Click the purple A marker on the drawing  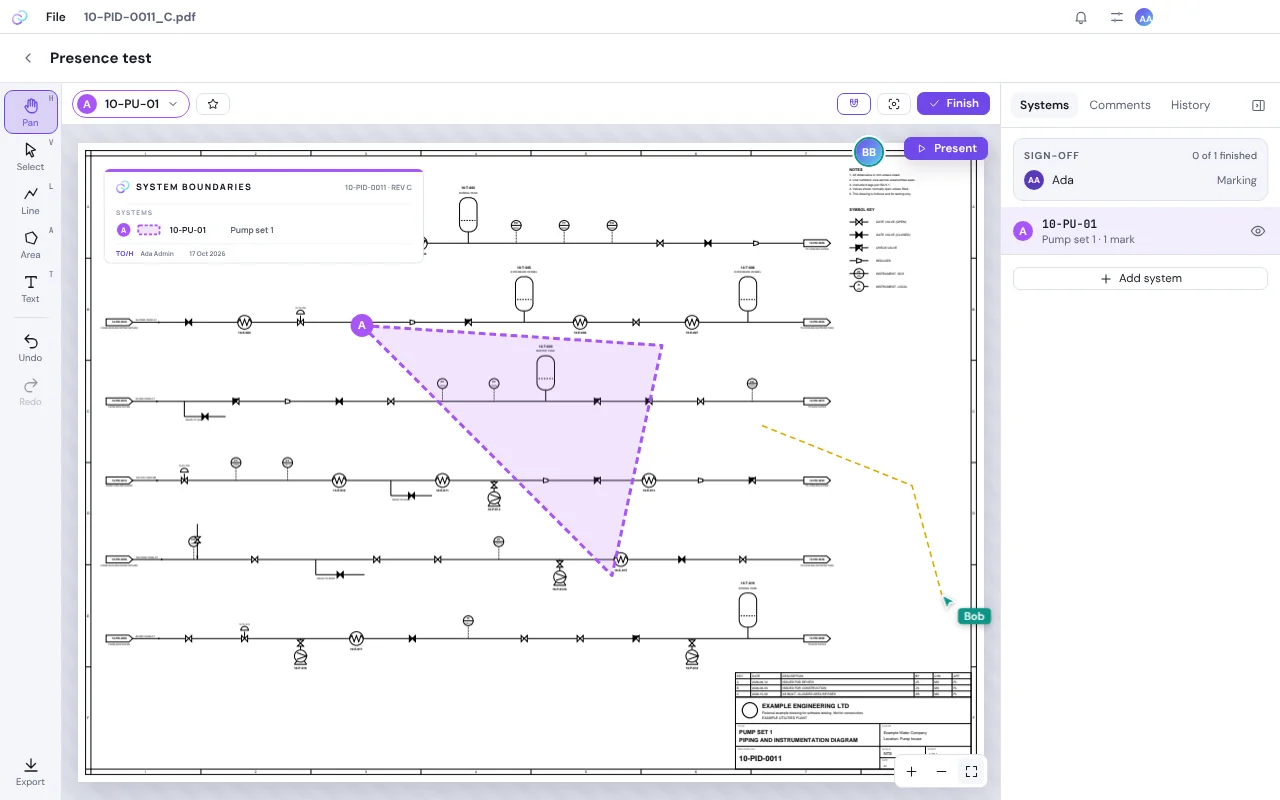pos(362,325)
